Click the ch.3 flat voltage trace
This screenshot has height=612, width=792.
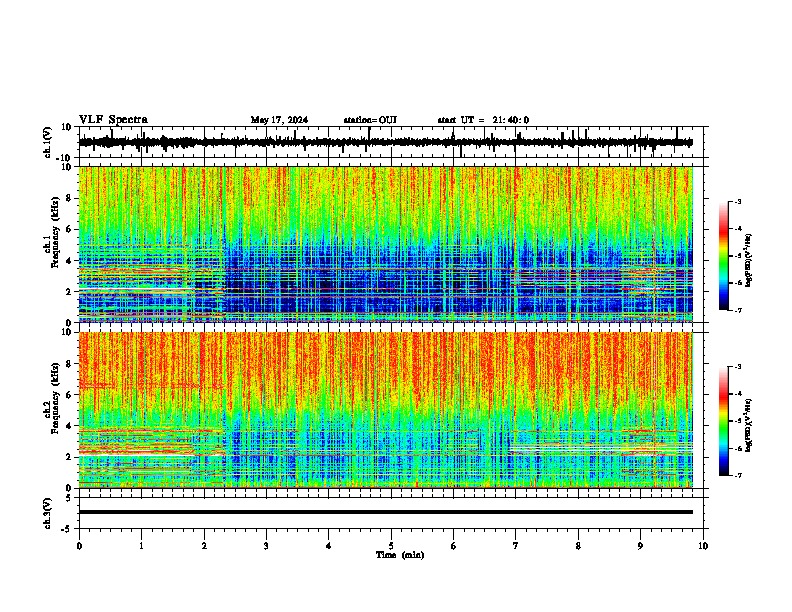coord(386,512)
